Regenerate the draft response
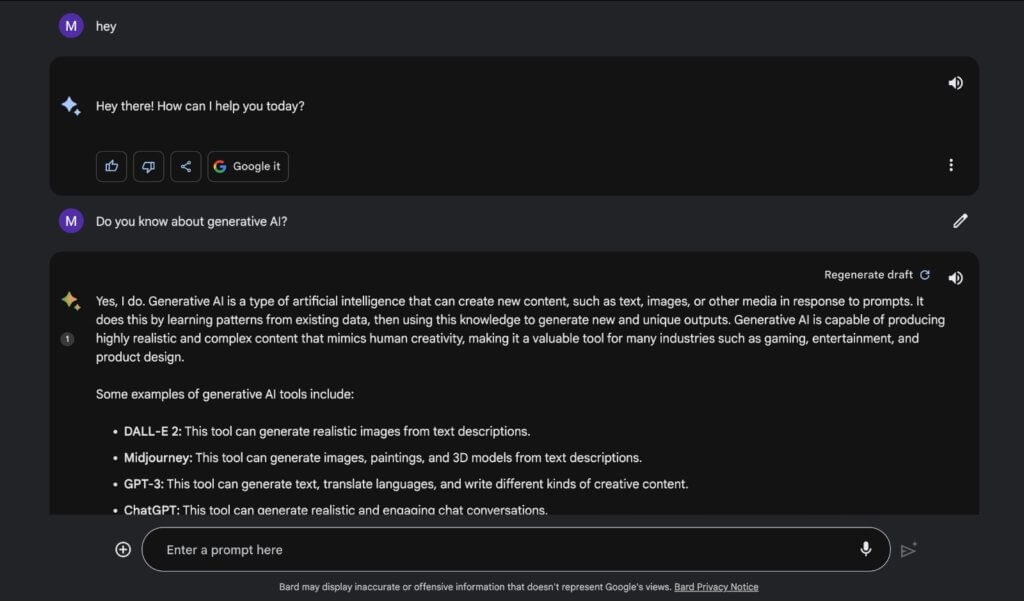 coord(869,275)
